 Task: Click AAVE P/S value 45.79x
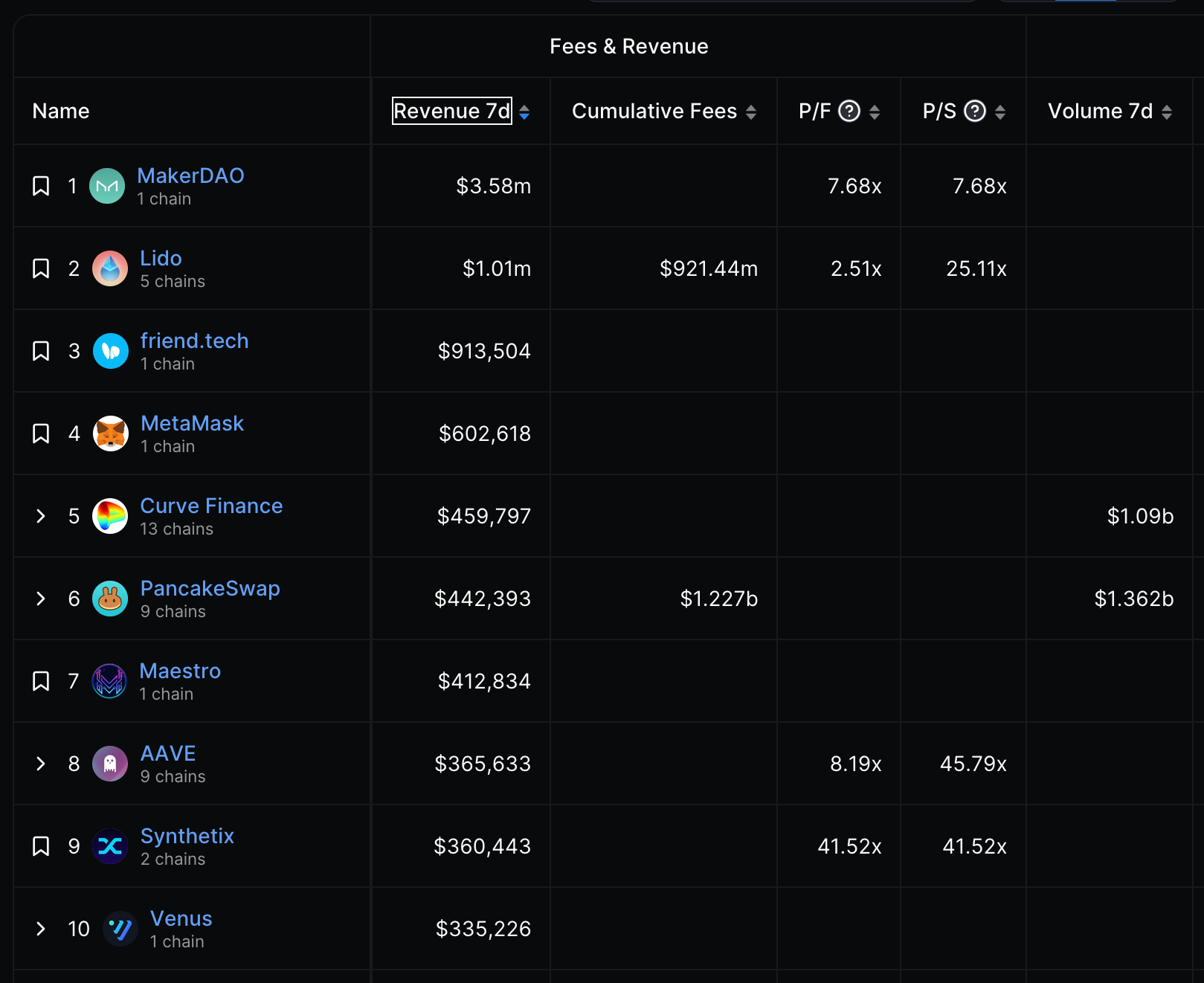coord(973,764)
